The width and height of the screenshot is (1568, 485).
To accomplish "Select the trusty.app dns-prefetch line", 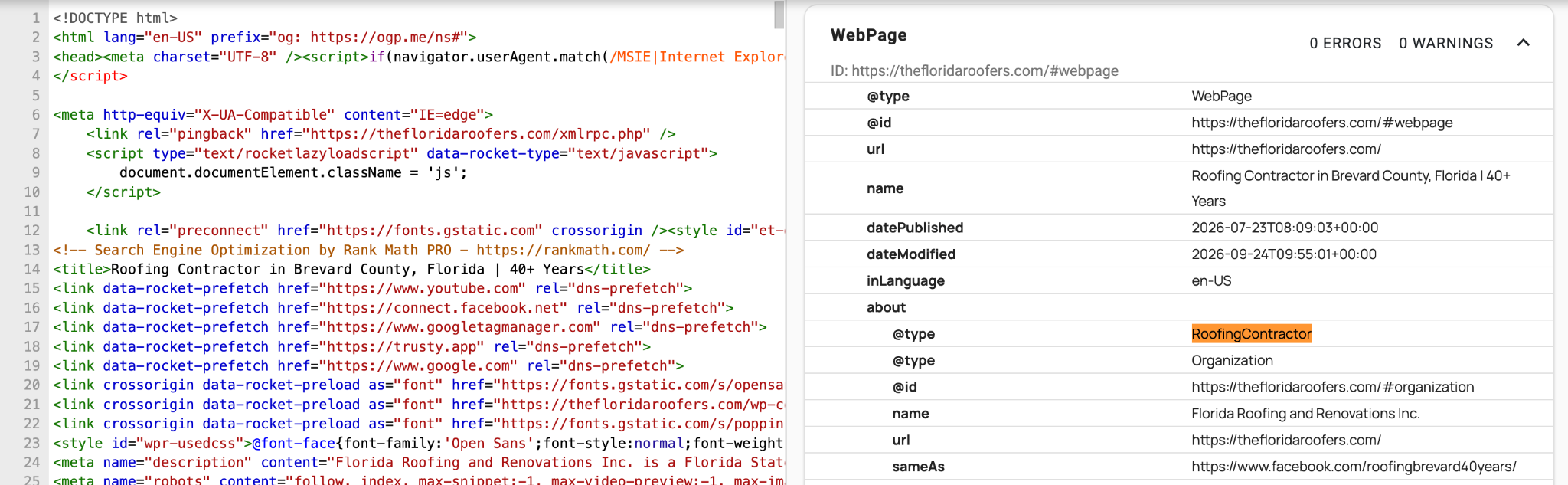I will 351,346.
